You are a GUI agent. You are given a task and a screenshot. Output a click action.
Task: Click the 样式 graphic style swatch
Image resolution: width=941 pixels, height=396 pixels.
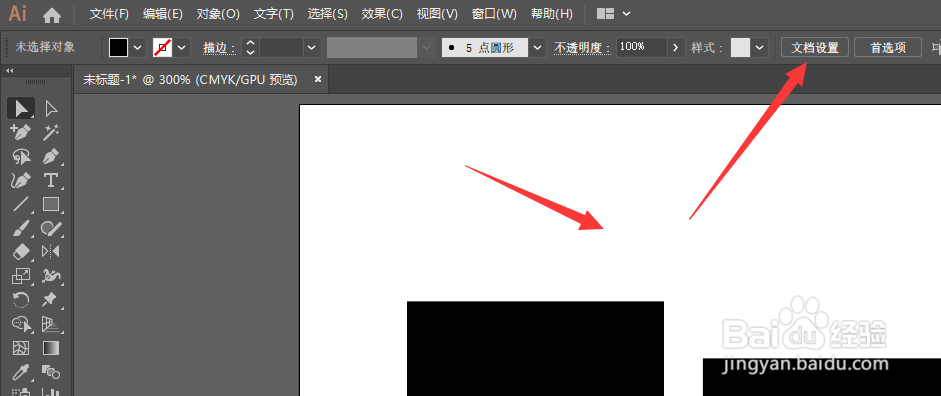741,47
